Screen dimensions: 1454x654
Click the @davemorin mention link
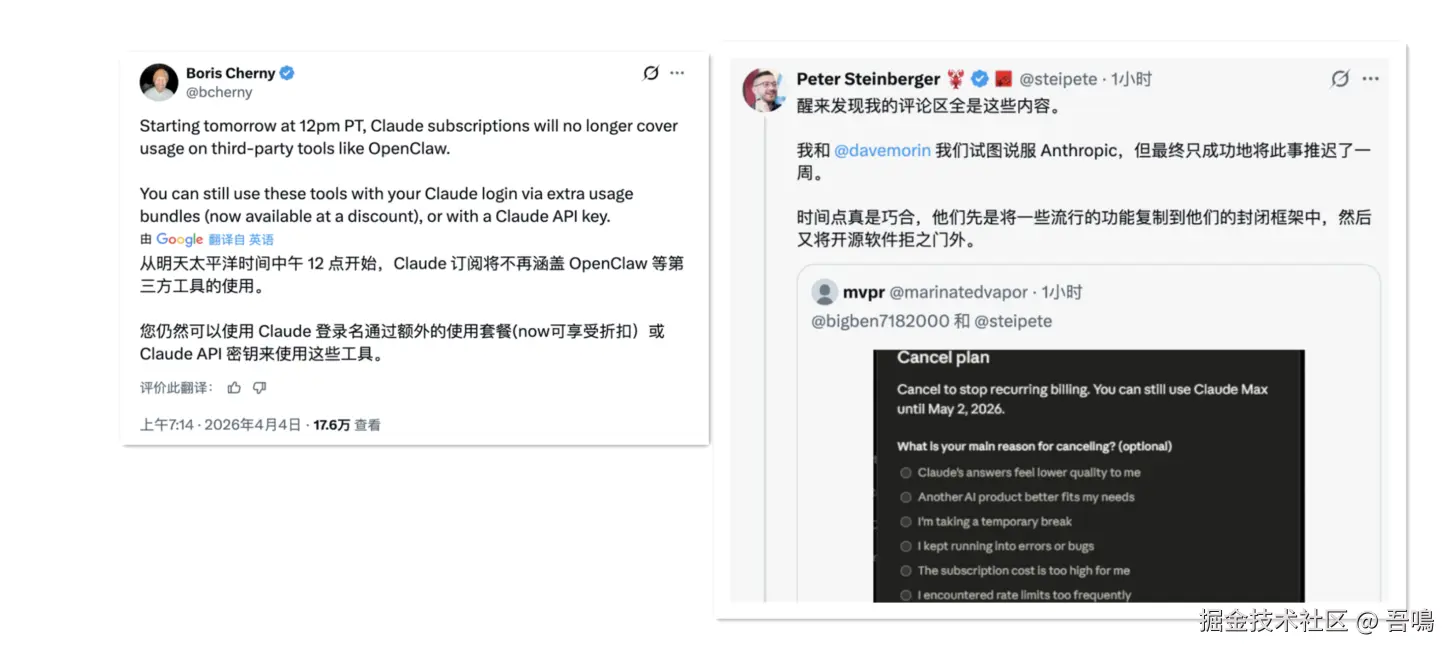pos(883,150)
